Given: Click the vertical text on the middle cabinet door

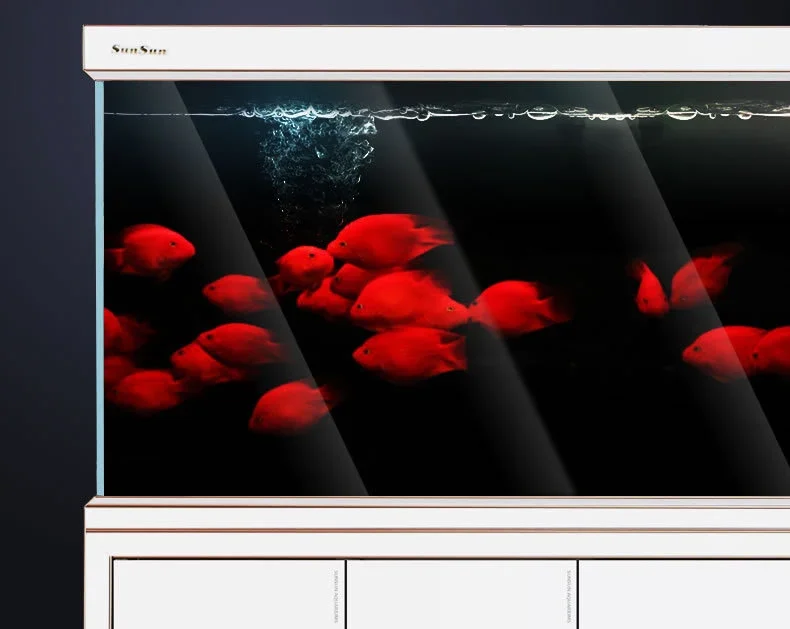Looking at the screenshot, I should pyautogui.click(x=569, y=596).
